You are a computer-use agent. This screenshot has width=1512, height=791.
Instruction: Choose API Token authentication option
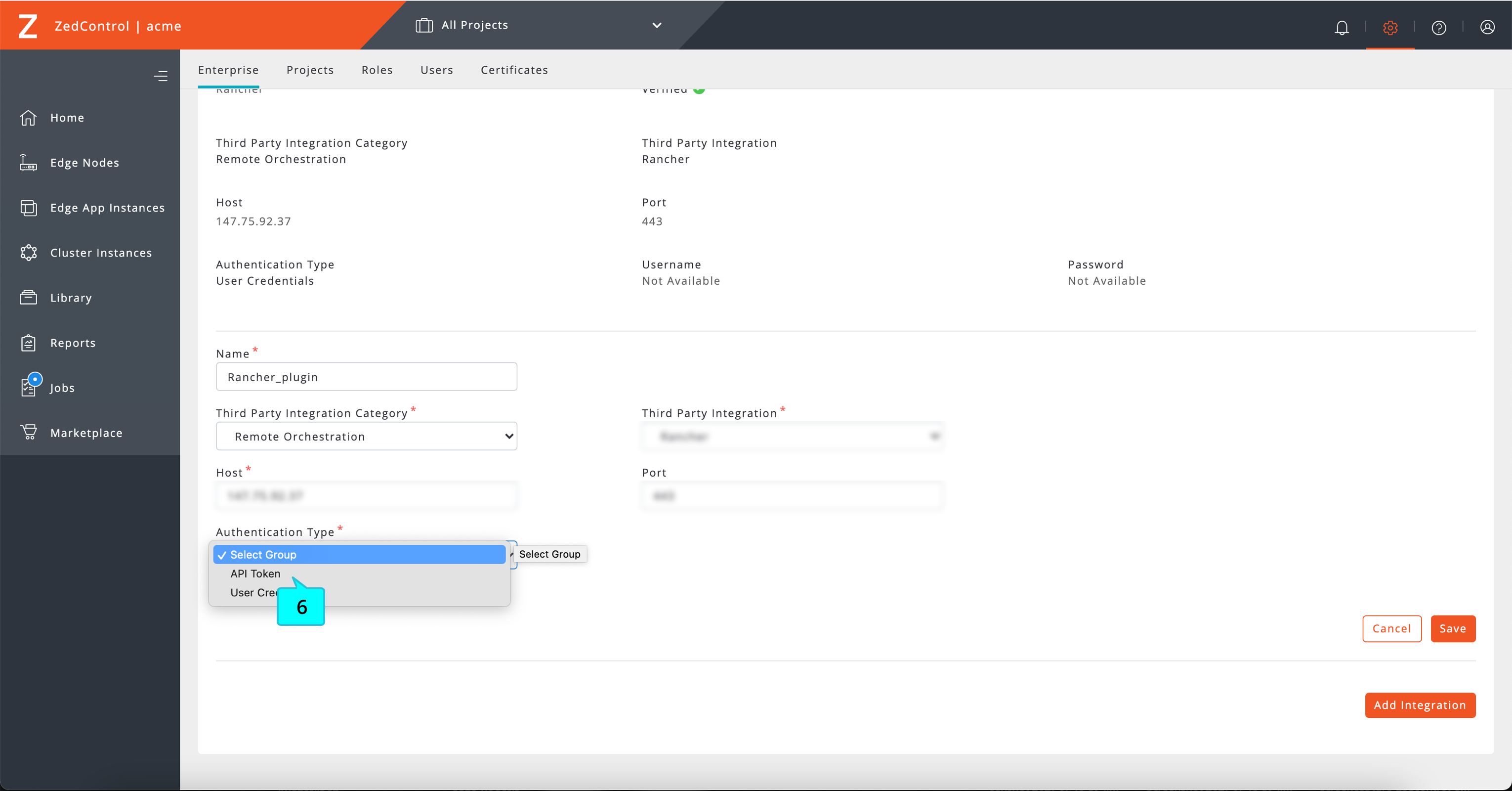pyautogui.click(x=255, y=574)
